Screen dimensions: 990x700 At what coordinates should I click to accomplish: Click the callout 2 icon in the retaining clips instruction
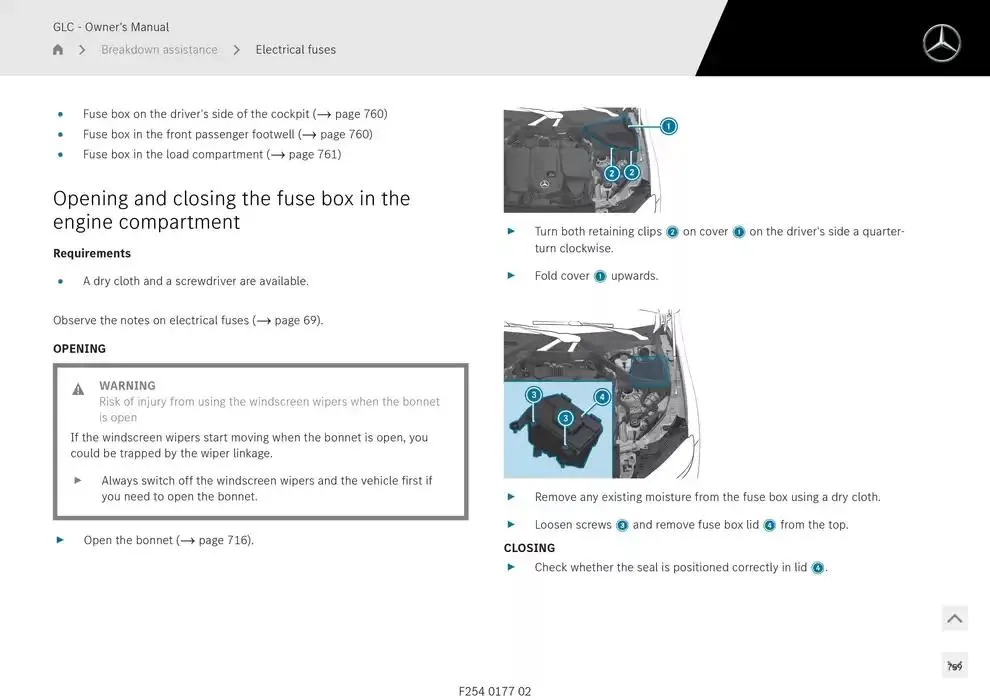(672, 232)
